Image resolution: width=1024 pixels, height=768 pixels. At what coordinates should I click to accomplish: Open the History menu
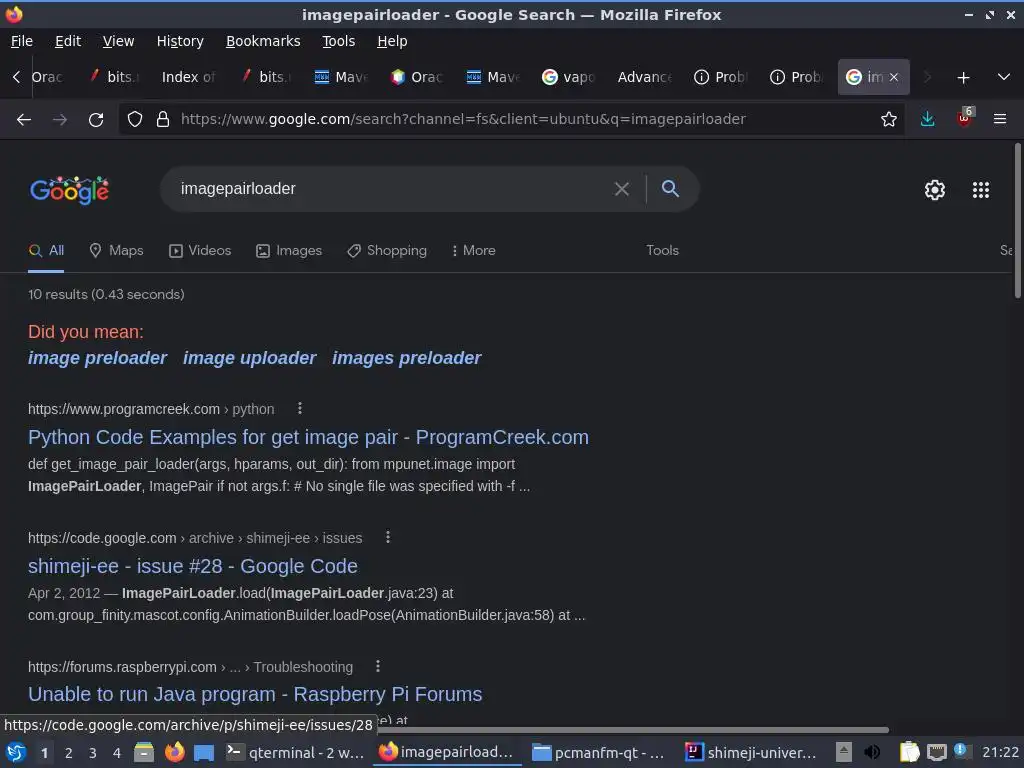tap(180, 41)
